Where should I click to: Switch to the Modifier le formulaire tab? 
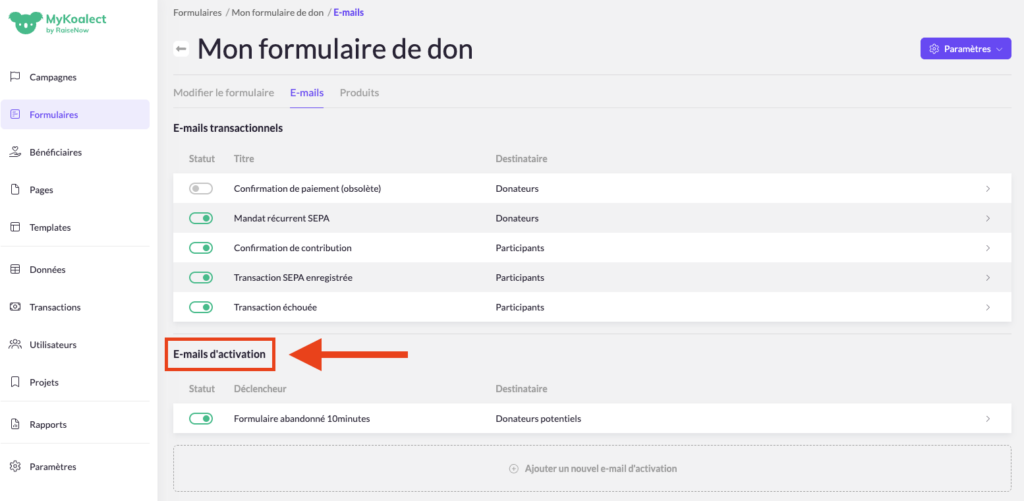point(223,93)
